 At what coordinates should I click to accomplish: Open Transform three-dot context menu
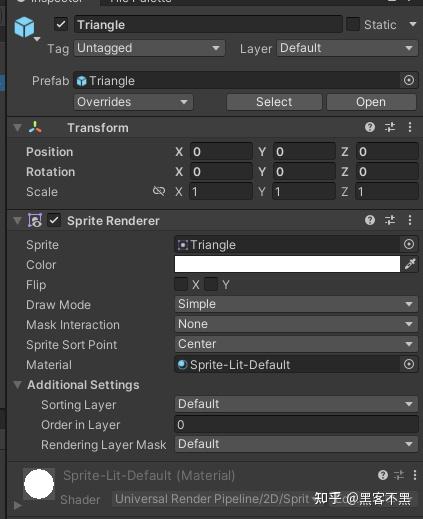[x=410, y=127]
